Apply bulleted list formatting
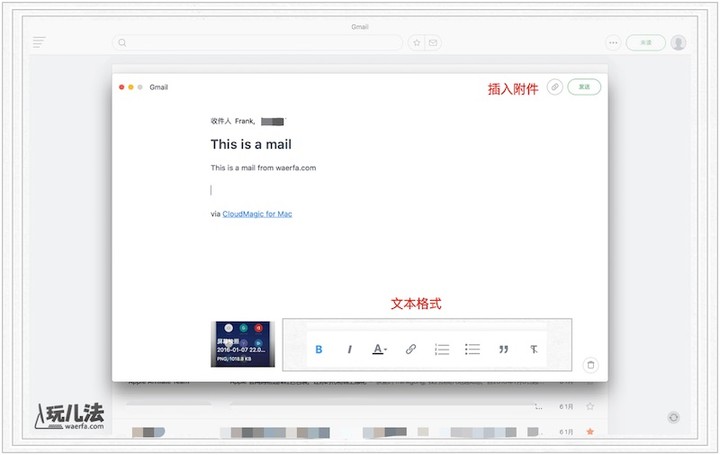This screenshot has width=720, height=455. (473, 349)
